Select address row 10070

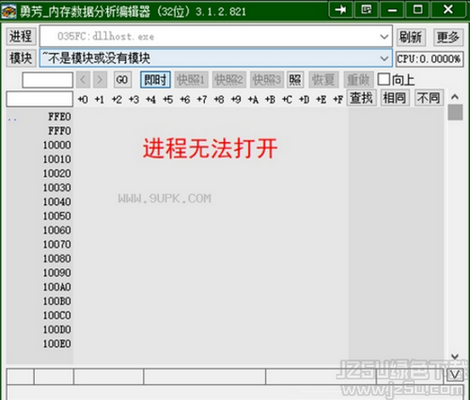coord(57,244)
